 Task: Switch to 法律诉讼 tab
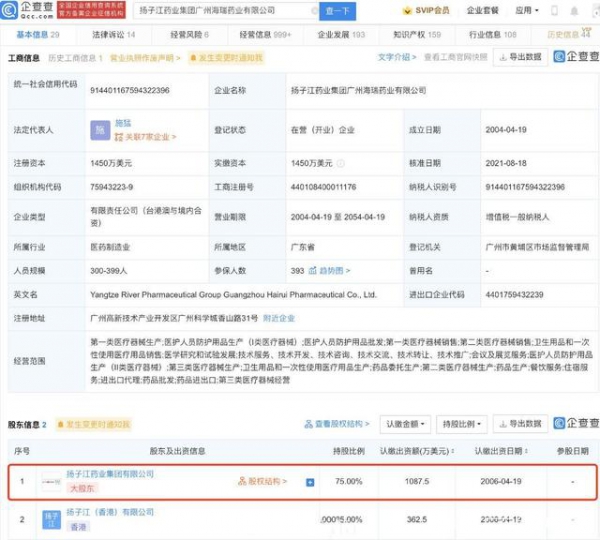(114, 35)
